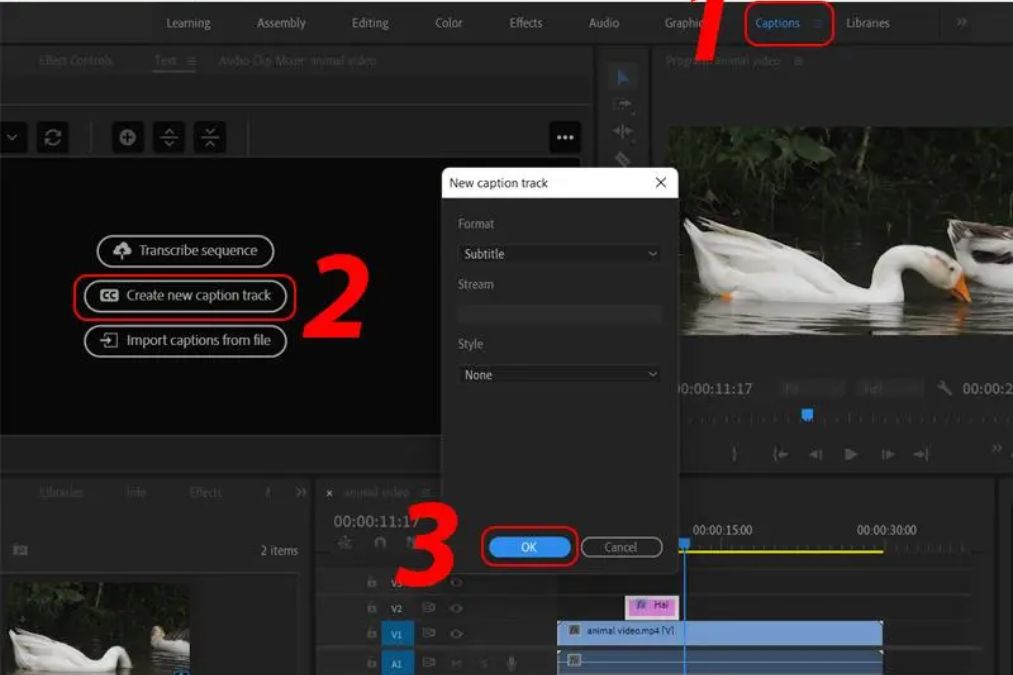
Task: Switch to the Captions workspace tab
Action: pyautogui.click(x=777, y=23)
